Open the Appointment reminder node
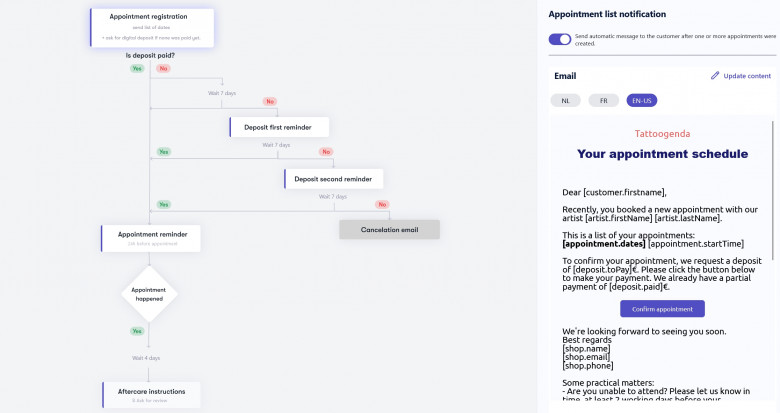 click(x=151, y=238)
